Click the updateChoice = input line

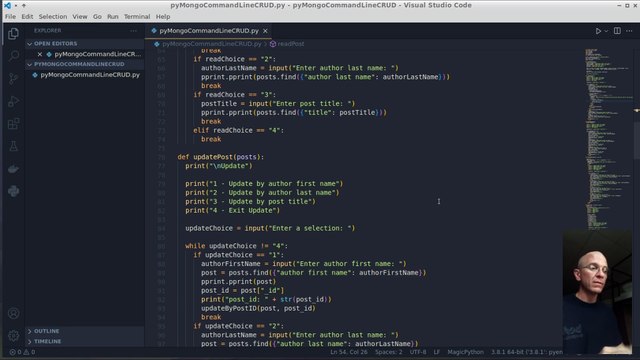point(270,228)
